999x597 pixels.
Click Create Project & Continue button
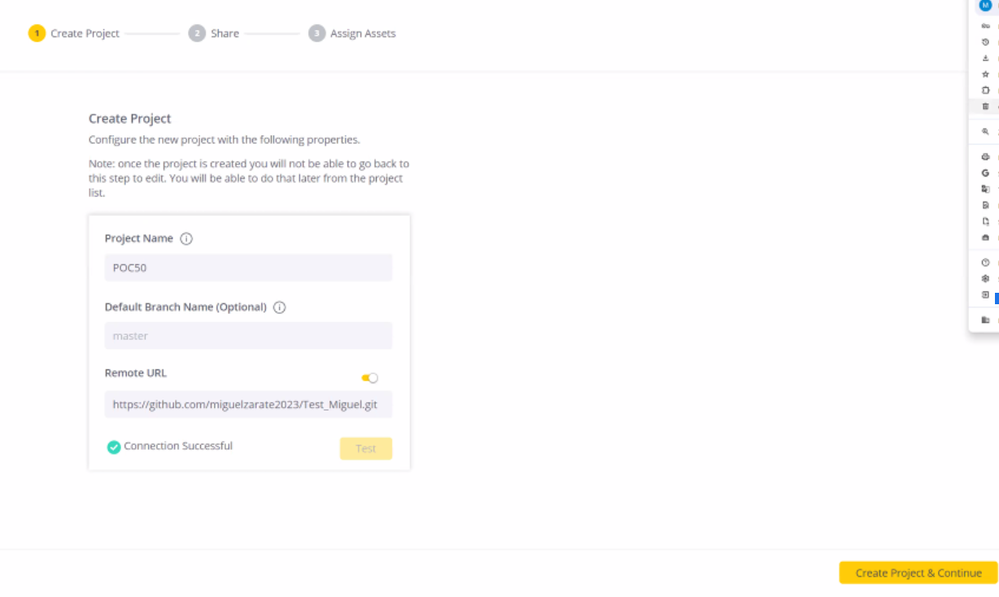tap(918, 573)
